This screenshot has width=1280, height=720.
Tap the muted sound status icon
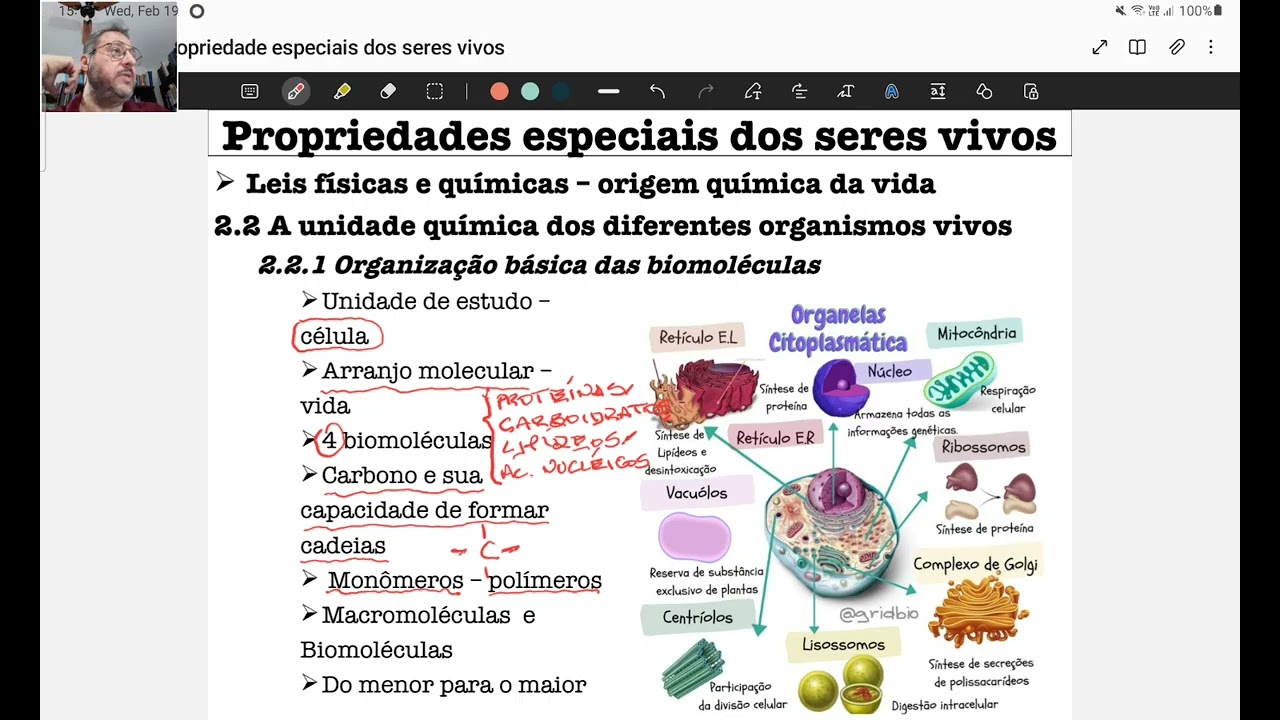[x=1120, y=11]
